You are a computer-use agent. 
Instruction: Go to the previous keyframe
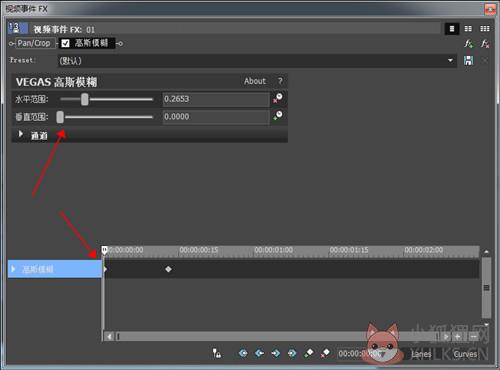[x=259, y=353]
